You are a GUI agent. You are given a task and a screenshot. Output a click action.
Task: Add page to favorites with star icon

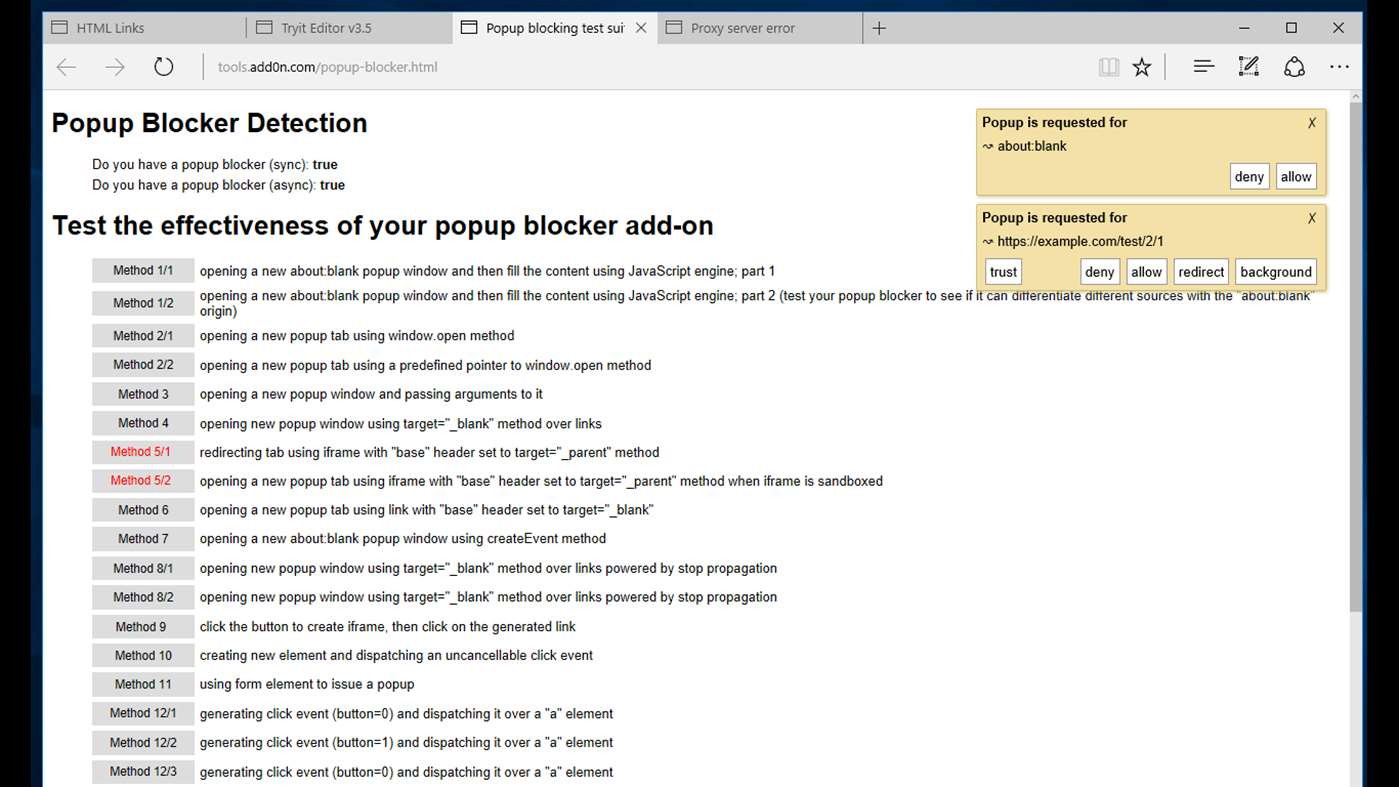[1142, 67]
